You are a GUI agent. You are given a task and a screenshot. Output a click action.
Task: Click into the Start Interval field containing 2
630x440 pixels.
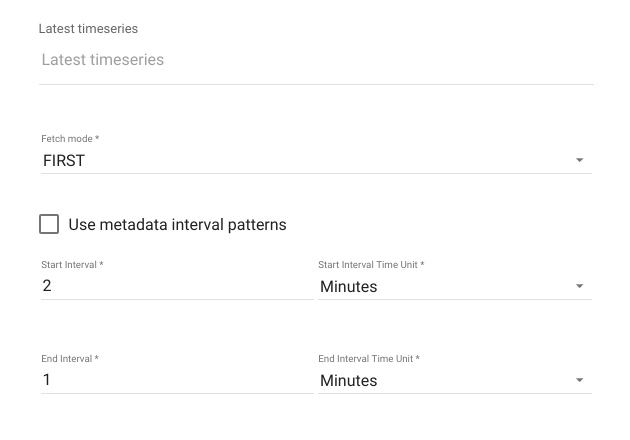coord(177,286)
